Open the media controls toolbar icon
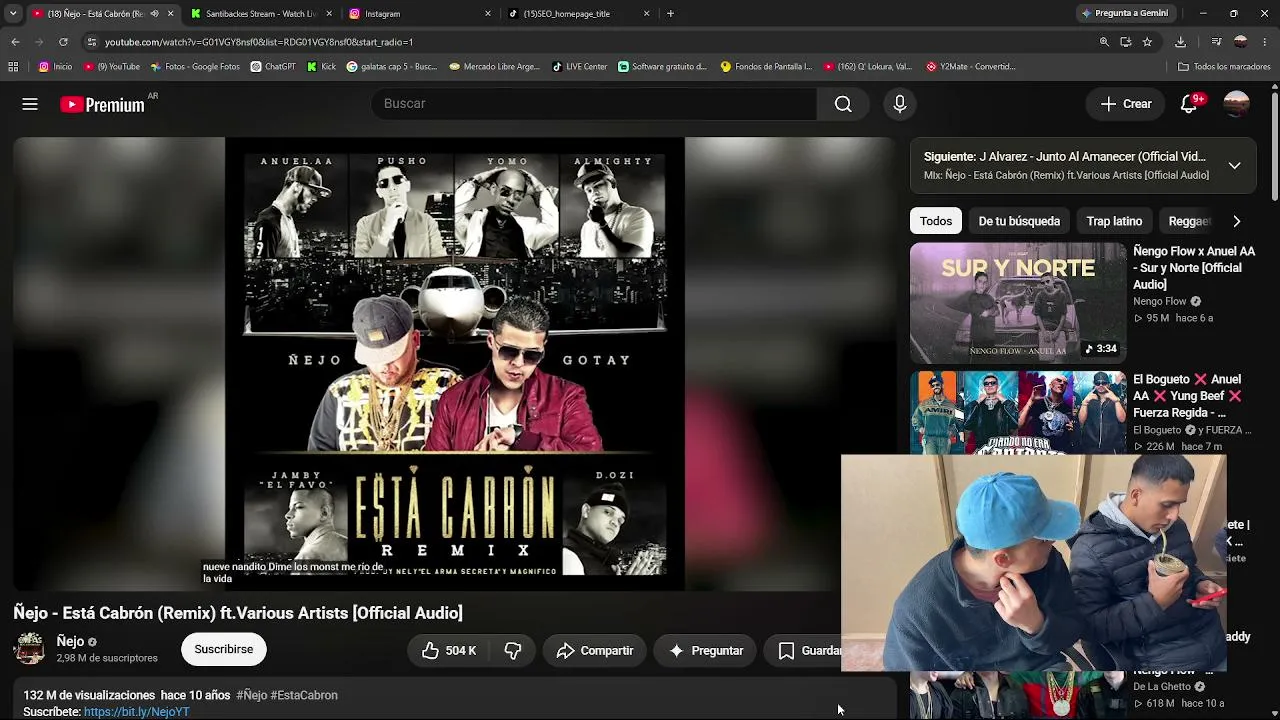Viewport: 1280px width, 720px height. (1216, 42)
